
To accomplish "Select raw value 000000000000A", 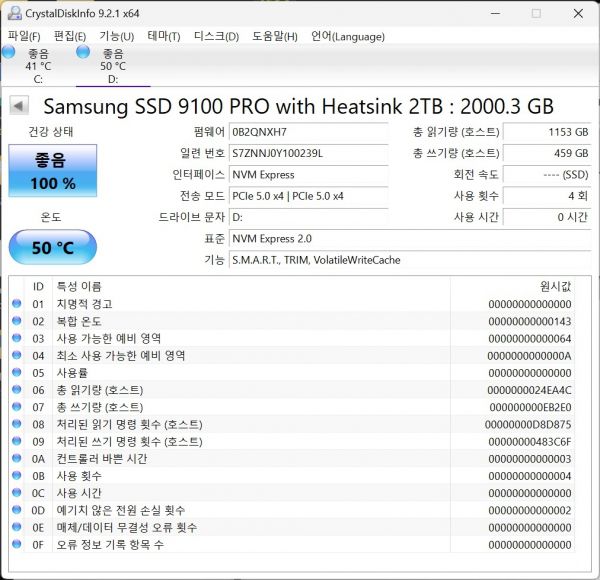I will 529,356.
